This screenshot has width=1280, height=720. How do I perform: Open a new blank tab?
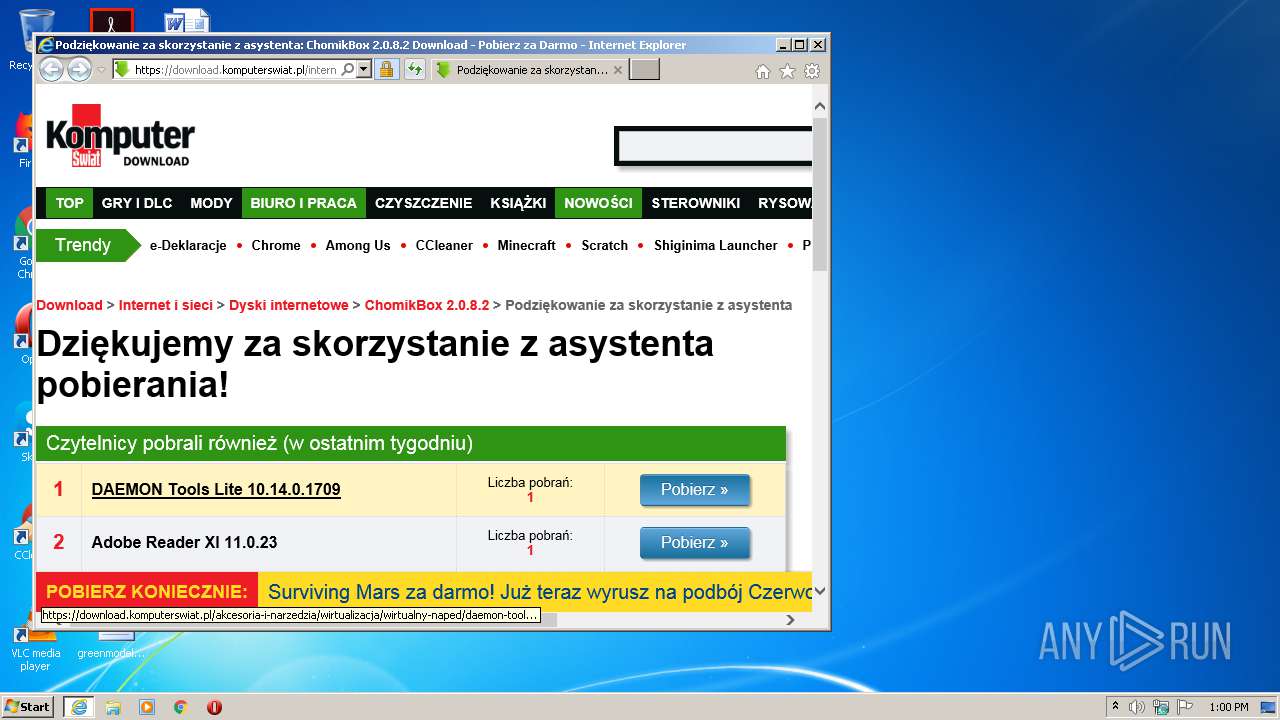(644, 70)
